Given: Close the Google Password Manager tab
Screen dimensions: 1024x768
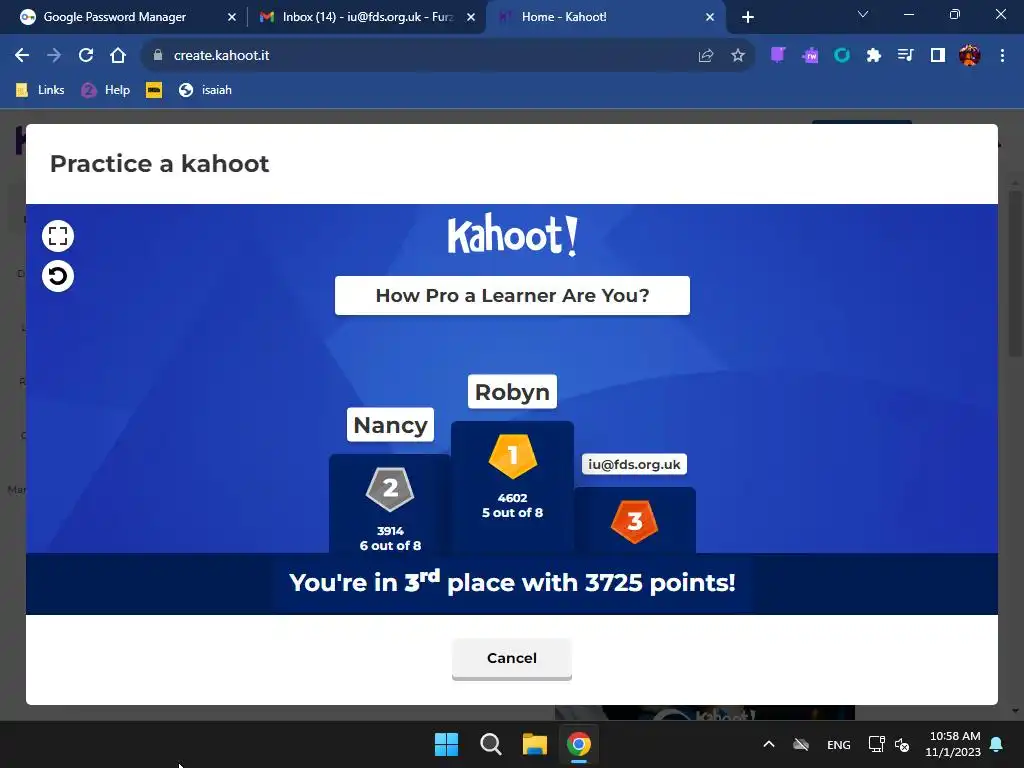Looking at the screenshot, I should [x=231, y=17].
